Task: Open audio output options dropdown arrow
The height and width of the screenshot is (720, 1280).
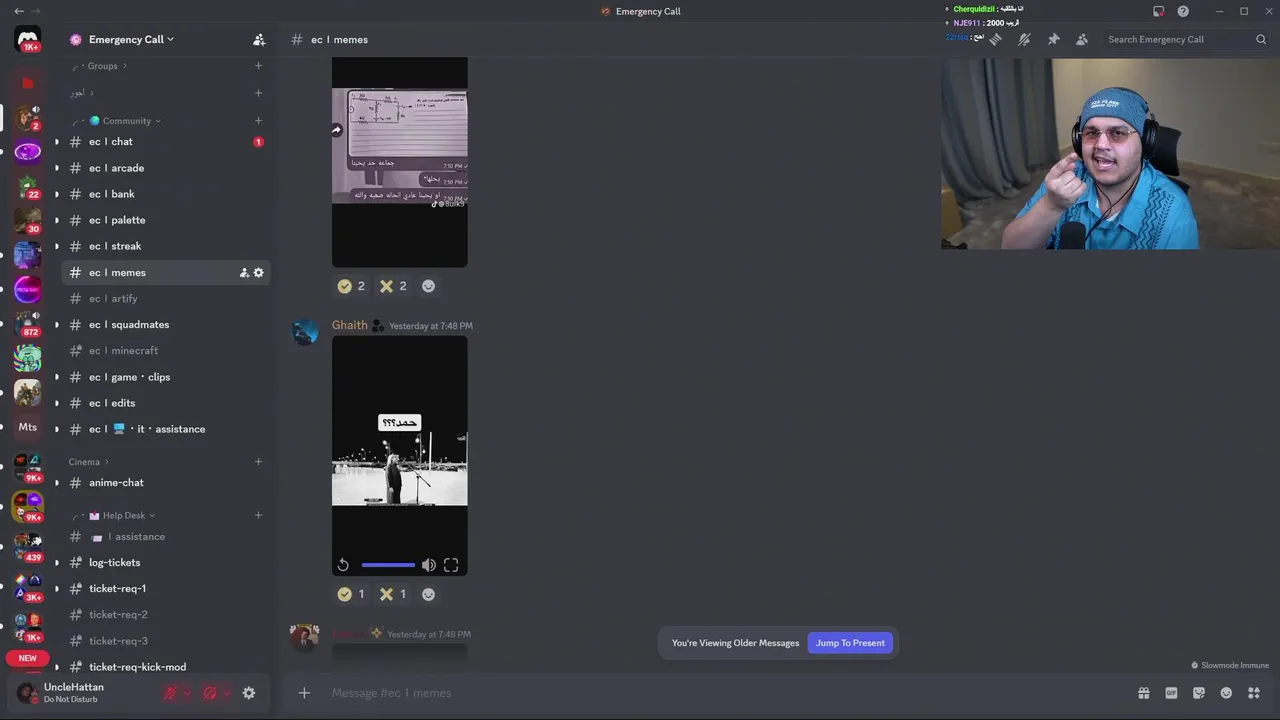Action: (x=227, y=693)
